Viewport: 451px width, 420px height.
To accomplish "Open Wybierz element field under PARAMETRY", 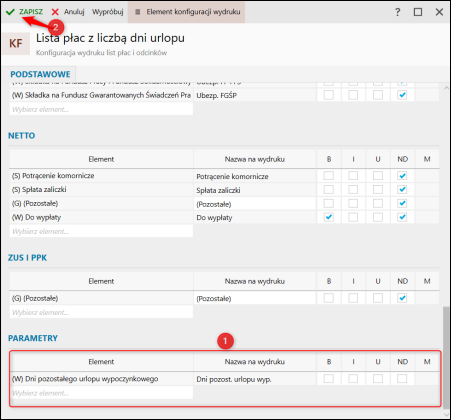I will (x=101, y=393).
